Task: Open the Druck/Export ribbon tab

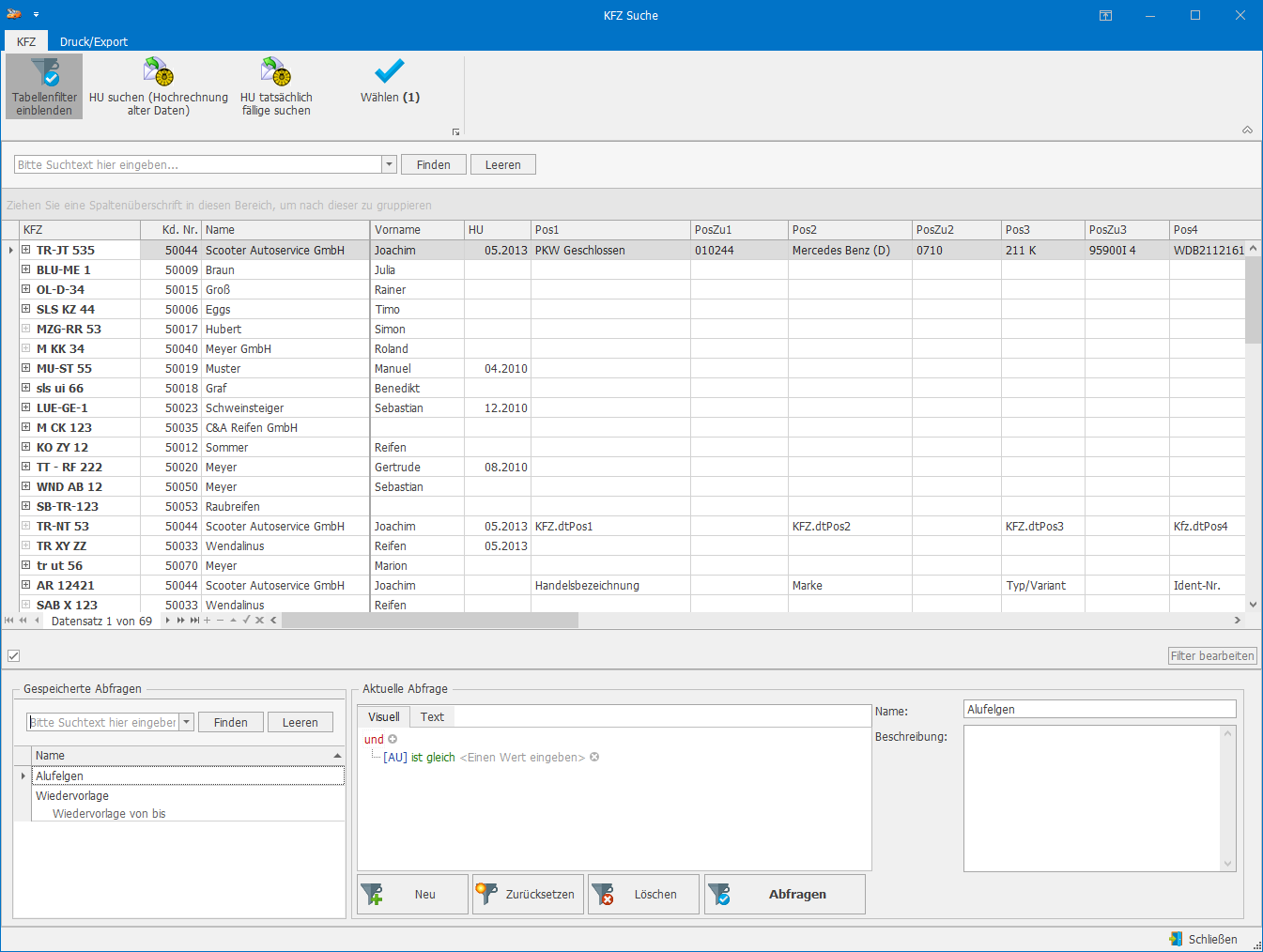Action: click(94, 41)
